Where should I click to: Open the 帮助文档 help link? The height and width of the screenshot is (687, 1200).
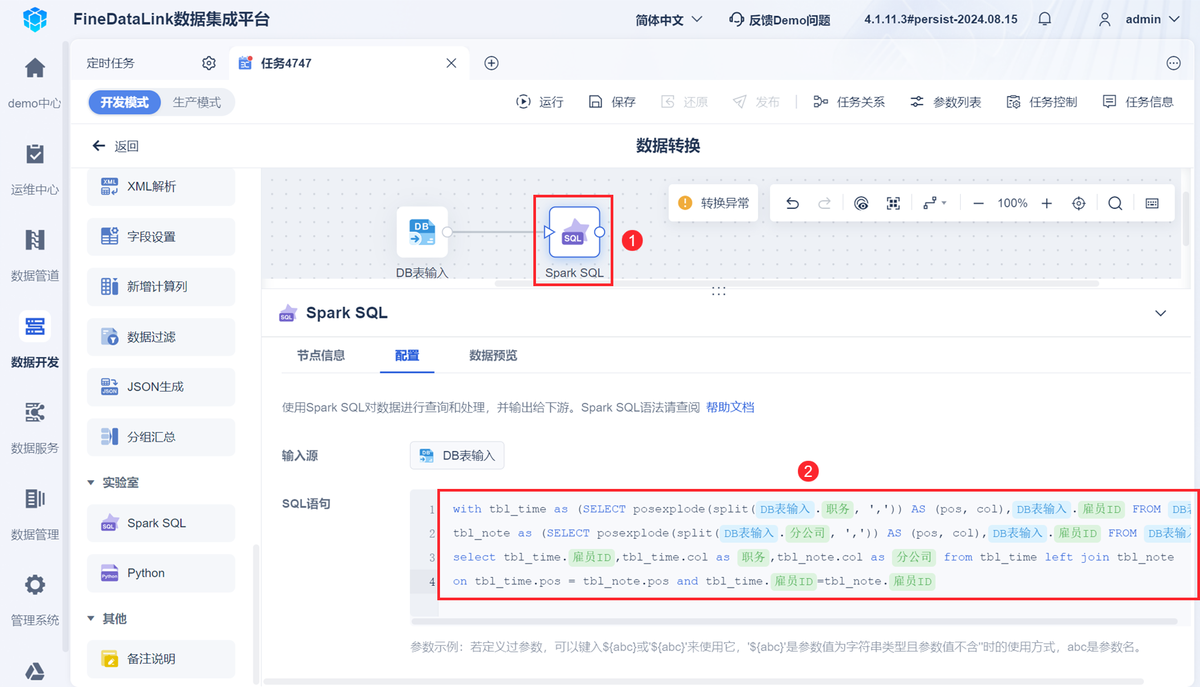730,407
